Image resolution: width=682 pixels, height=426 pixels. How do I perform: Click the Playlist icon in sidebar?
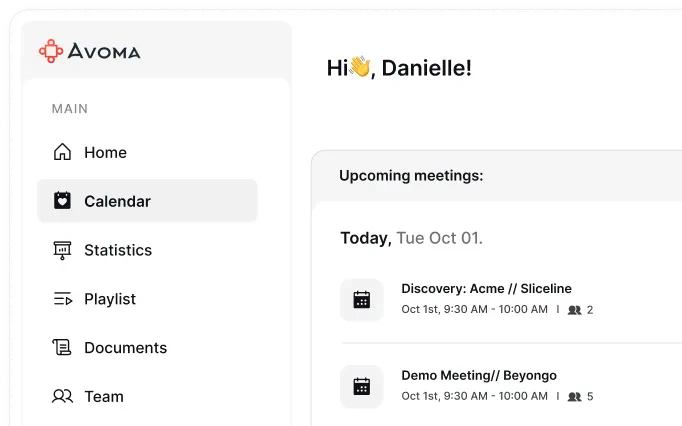[x=62, y=299]
